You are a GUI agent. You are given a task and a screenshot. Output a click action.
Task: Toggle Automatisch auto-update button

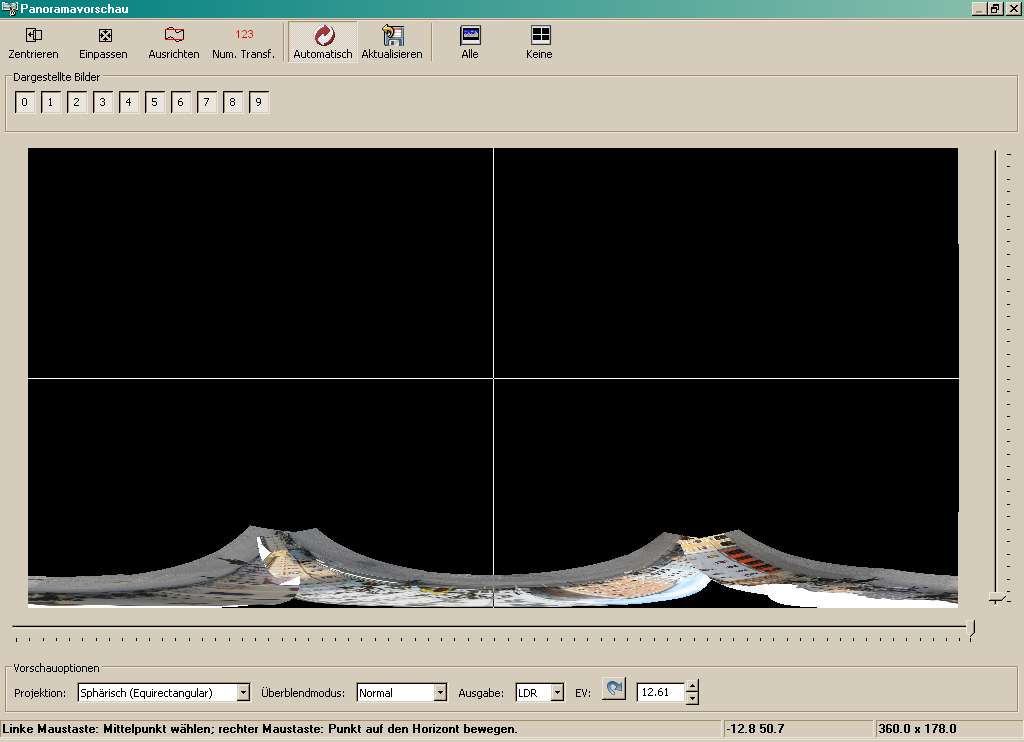[x=323, y=36]
